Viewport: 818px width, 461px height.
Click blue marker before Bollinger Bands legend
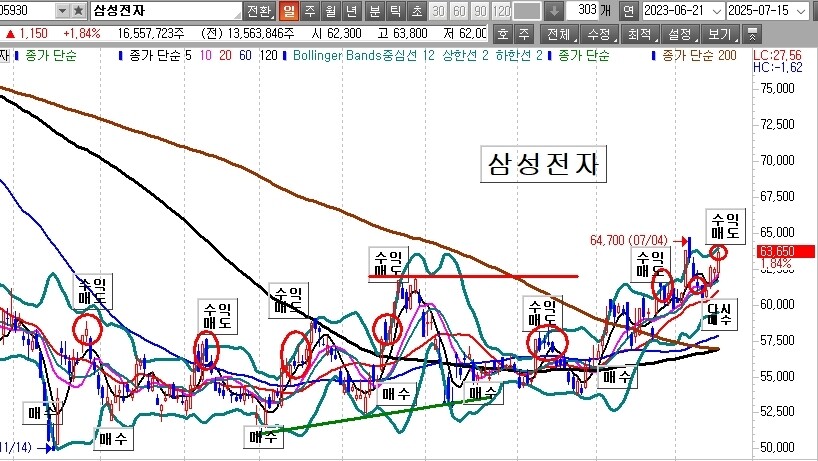[285, 55]
